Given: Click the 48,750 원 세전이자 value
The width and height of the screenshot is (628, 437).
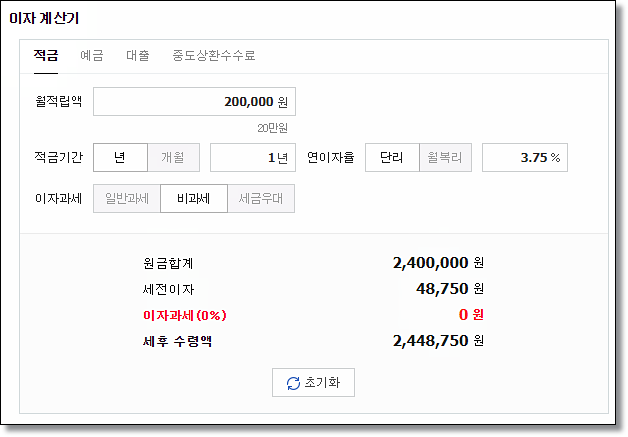Looking at the screenshot, I should 450,288.
